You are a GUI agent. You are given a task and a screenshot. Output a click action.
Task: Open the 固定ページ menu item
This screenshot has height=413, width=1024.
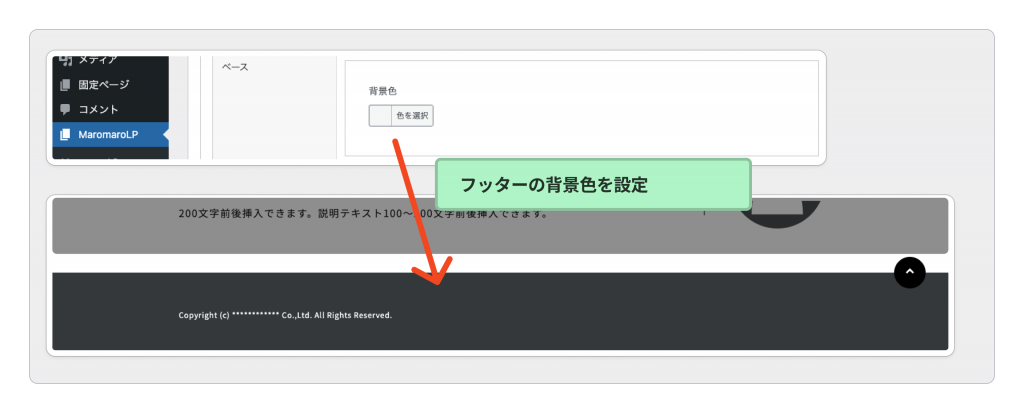(103, 85)
